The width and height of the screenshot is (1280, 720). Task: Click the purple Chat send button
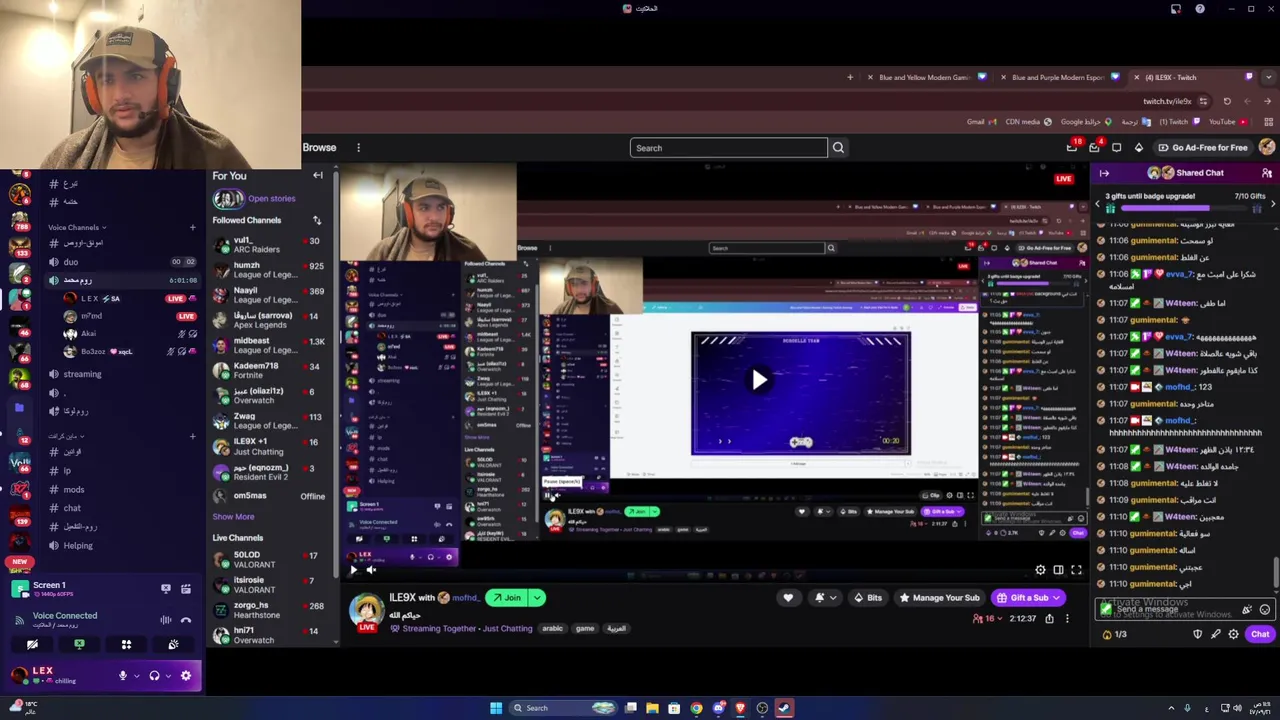click(1260, 634)
